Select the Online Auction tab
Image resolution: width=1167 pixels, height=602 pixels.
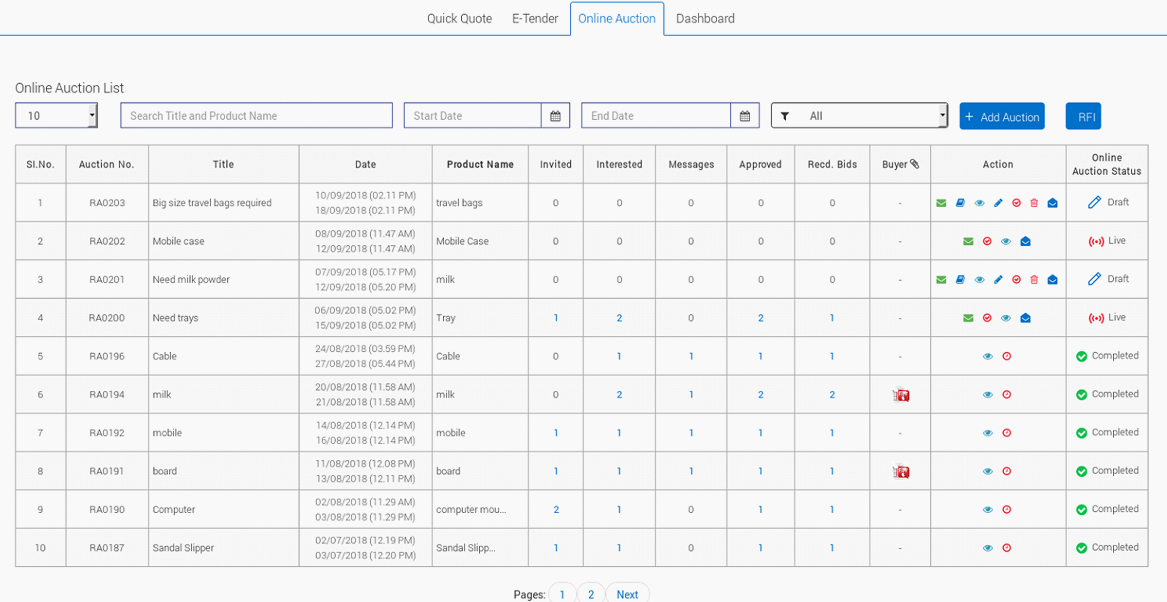tap(617, 19)
